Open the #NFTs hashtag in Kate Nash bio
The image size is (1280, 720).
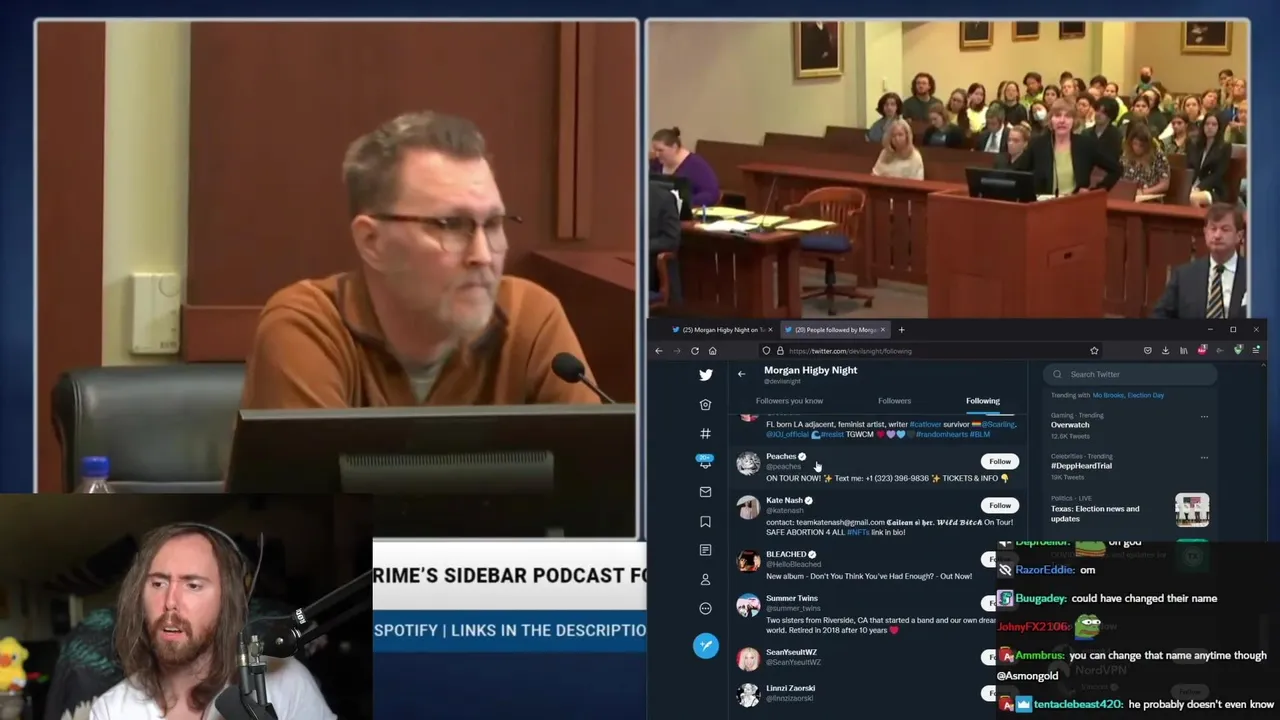pyautogui.click(x=857, y=532)
